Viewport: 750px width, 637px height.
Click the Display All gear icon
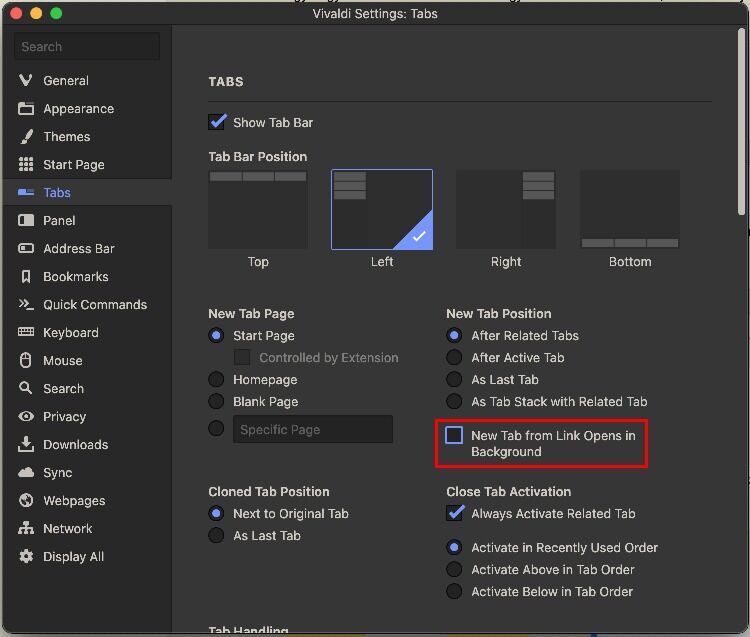(x=26, y=556)
